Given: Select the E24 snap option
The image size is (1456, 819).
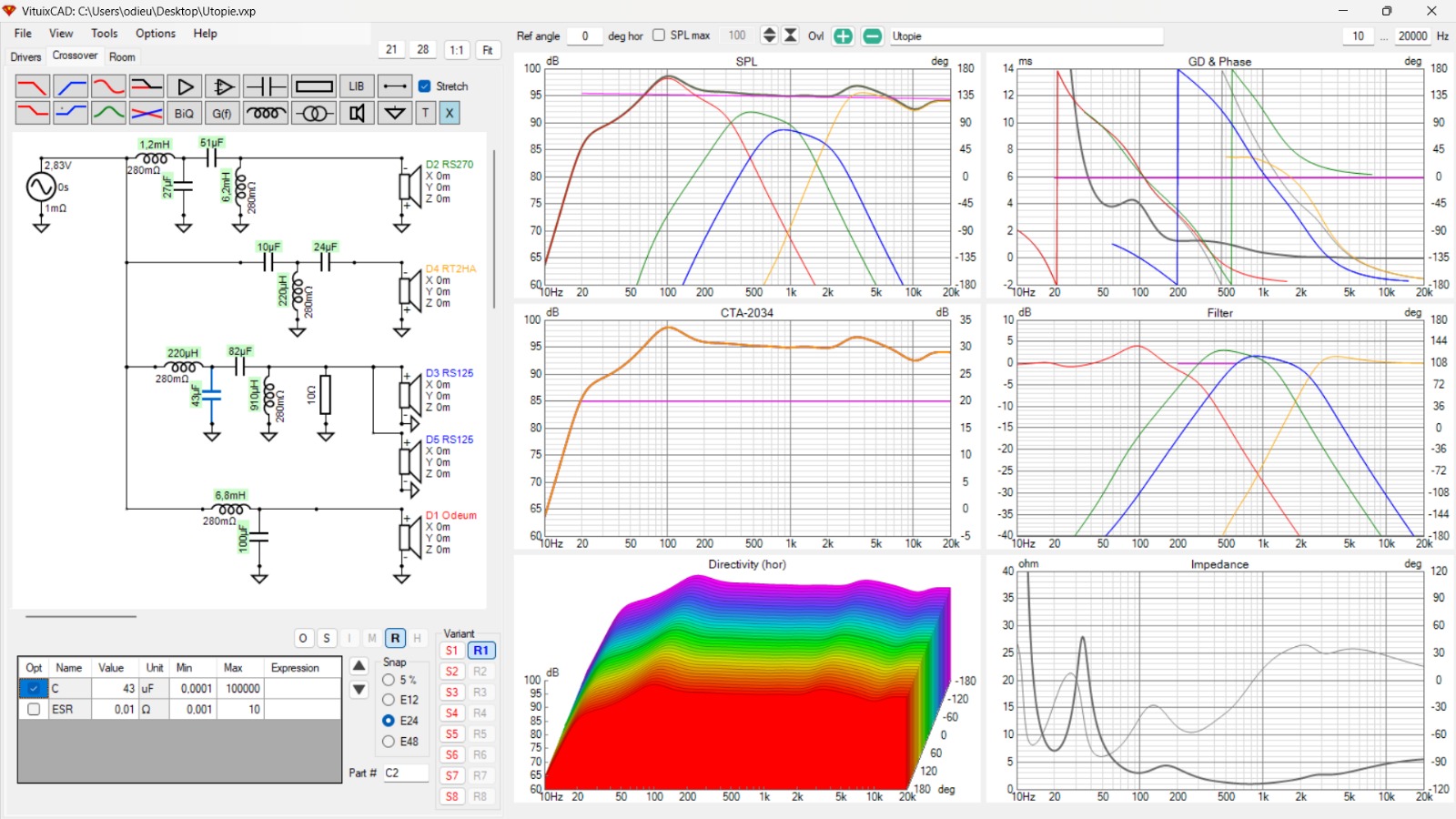Looking at the screenshot, I should pos(389,721).
